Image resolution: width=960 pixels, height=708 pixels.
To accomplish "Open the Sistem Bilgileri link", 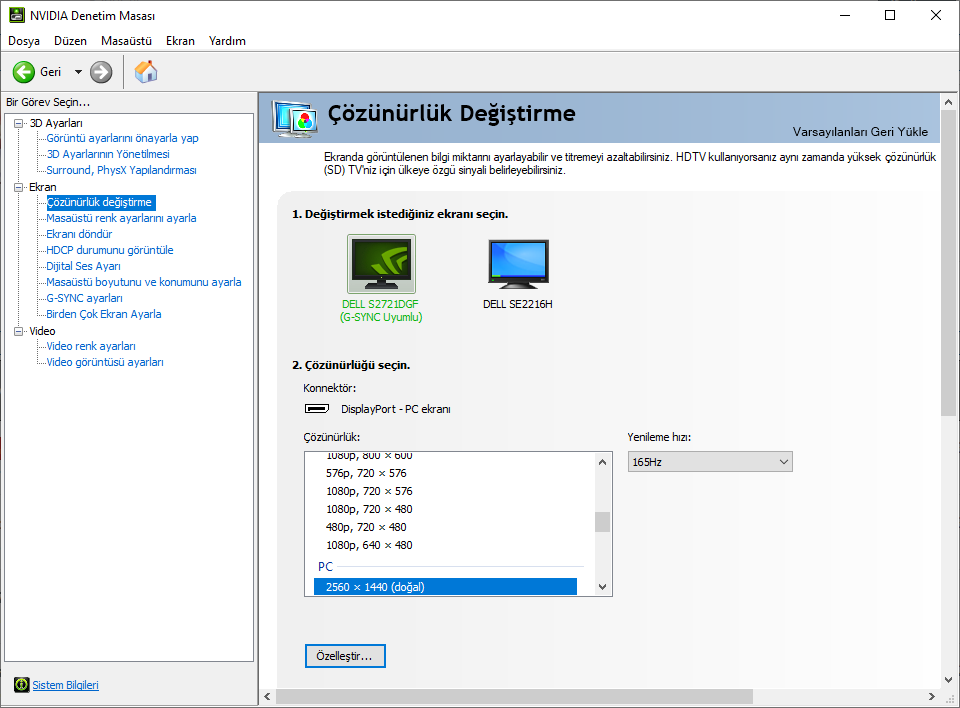I will pos(66,685).
